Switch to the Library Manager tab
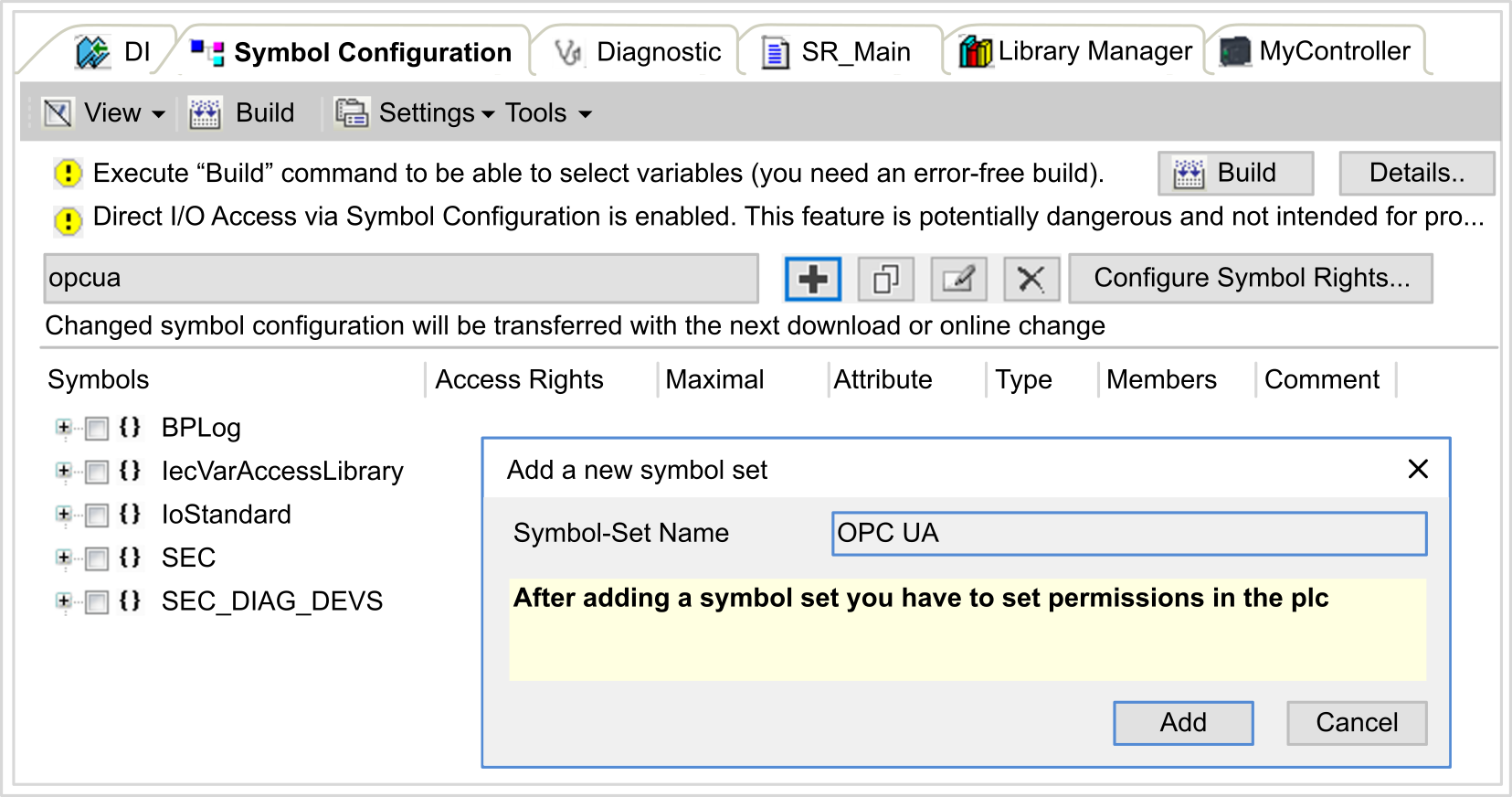The image size is (1512, 797). click(1075, 51)
